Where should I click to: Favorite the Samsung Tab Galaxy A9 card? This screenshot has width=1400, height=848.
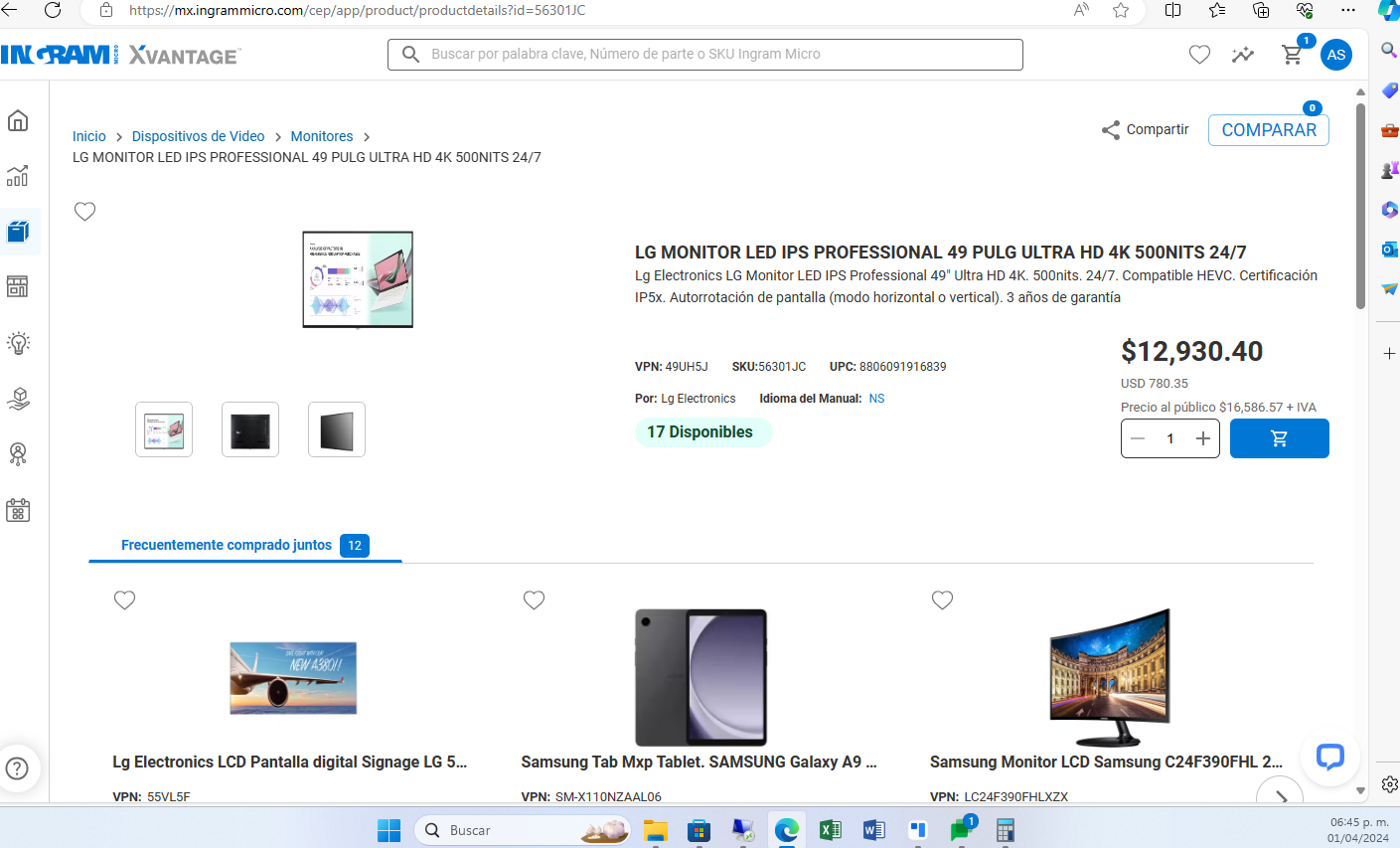534,599
